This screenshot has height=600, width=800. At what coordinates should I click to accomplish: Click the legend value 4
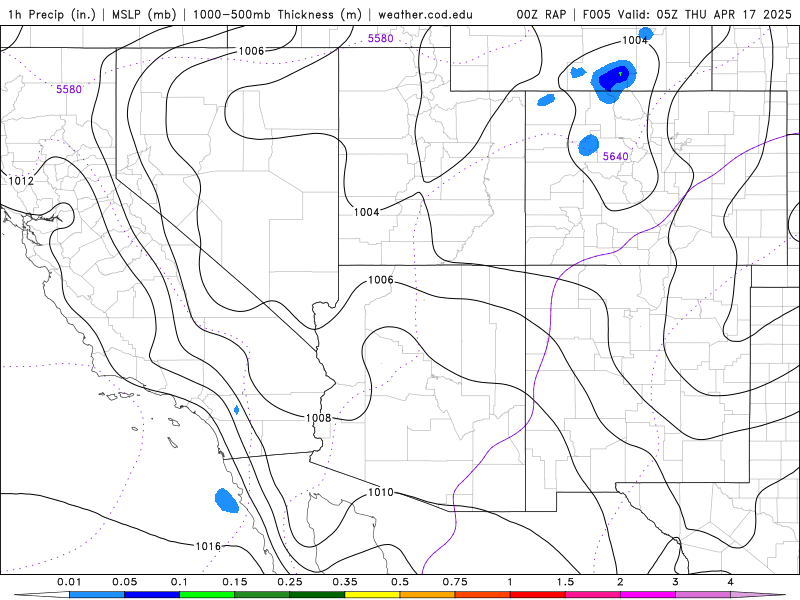pyautogui.click(x=731, y=582)
